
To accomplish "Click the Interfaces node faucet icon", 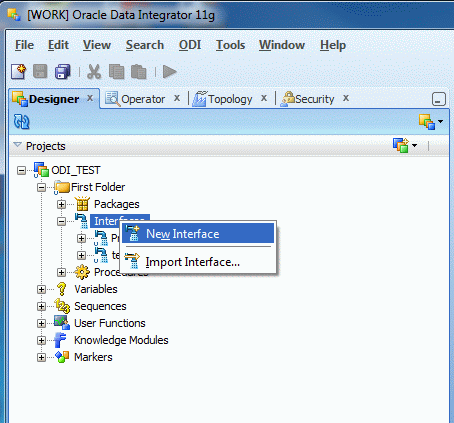I will point(81,221).
